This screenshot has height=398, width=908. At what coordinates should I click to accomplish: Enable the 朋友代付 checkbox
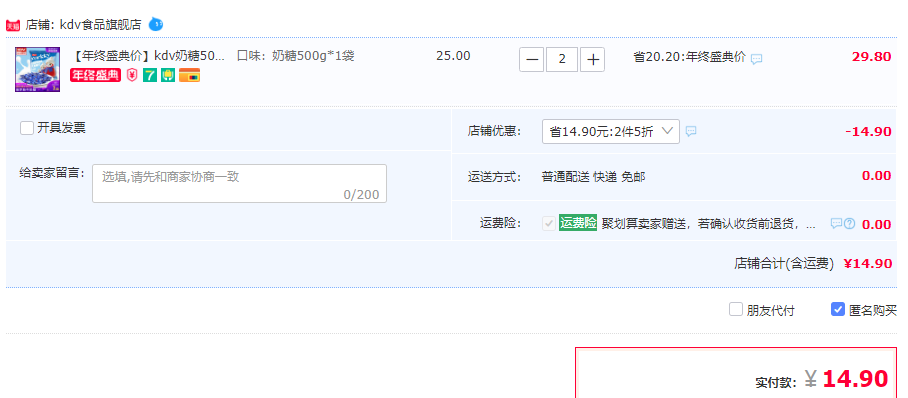[x=735, y=309]
